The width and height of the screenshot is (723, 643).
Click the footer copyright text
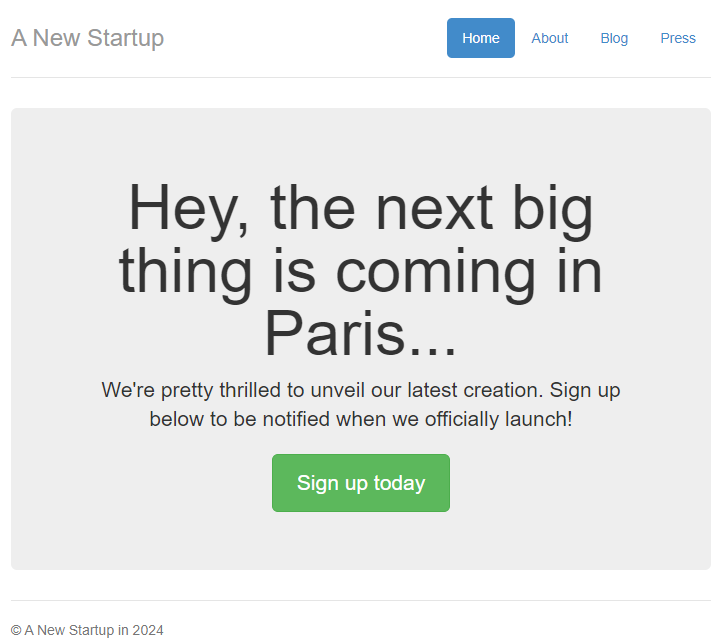pyautogui.click(x=87, y=630)
